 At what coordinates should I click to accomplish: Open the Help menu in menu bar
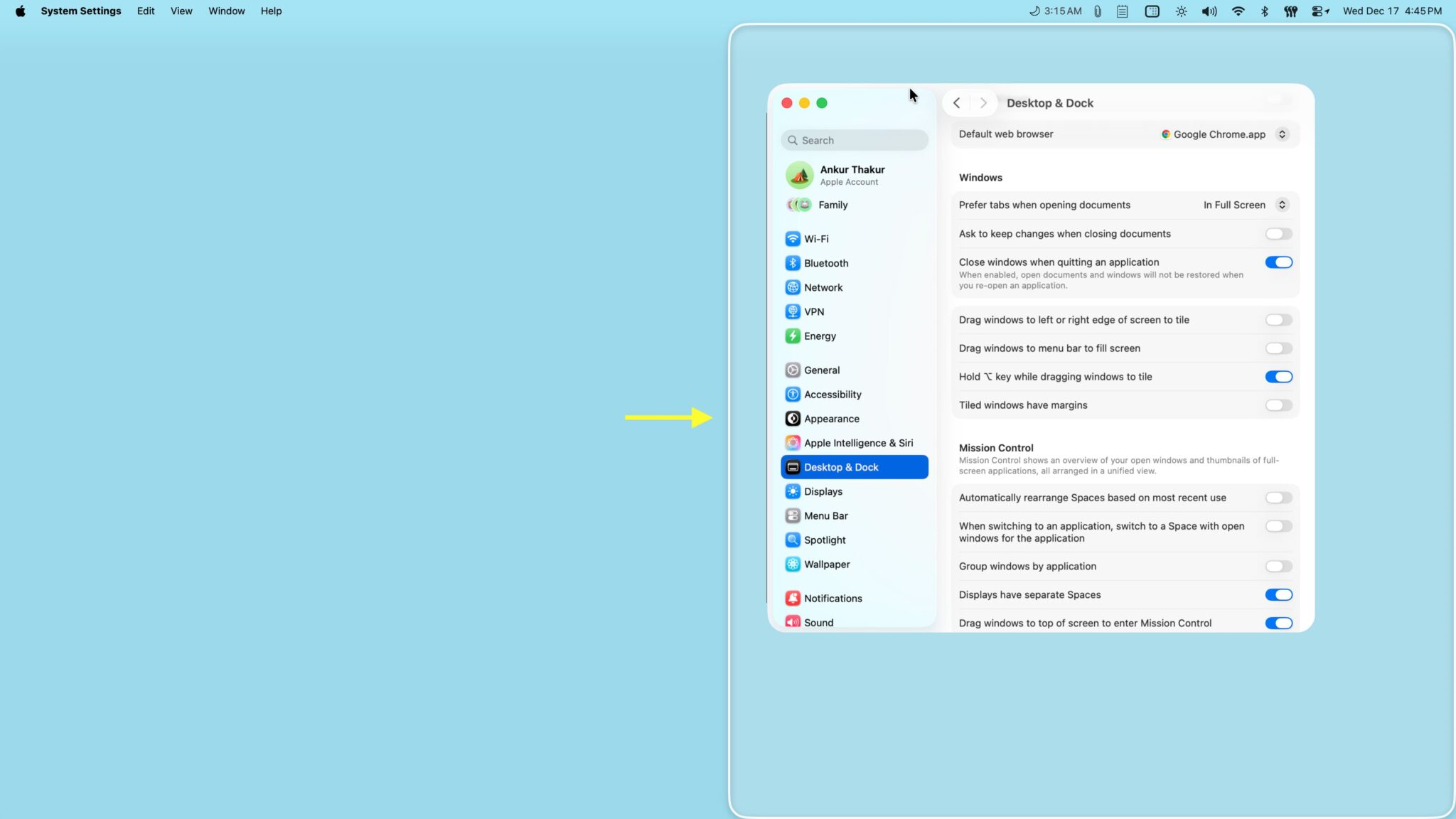271,11
